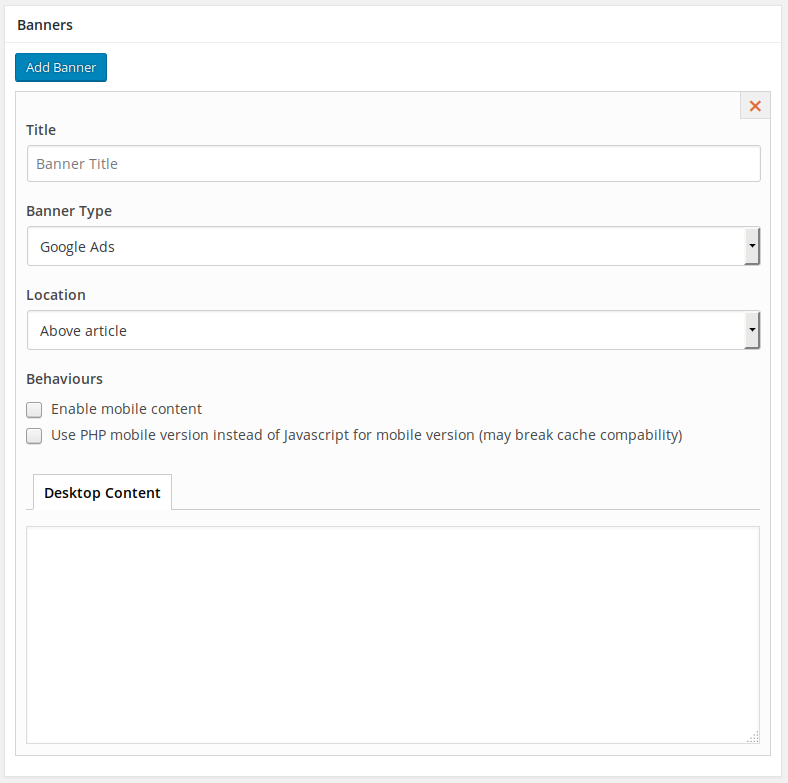
Task: Click the empty tab strip beside Desktop Content
Action: click(x=465, y=493)
